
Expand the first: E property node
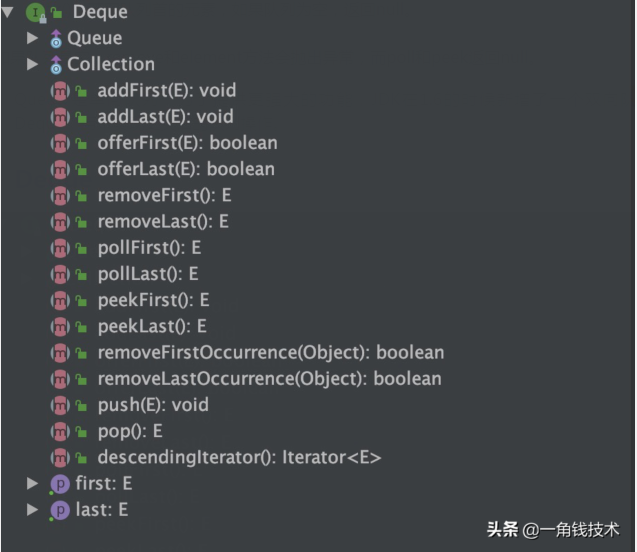[x=33, y=484]
